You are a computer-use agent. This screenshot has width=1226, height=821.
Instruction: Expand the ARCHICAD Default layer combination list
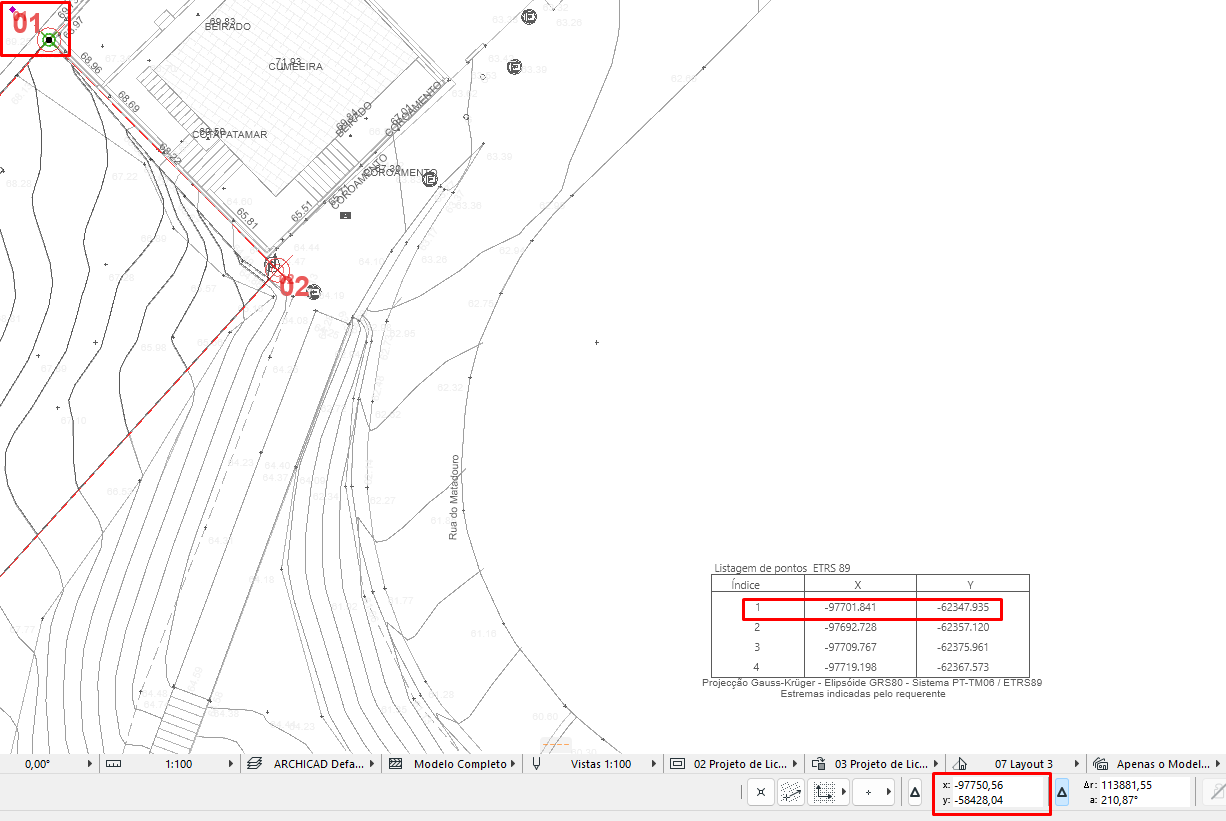point(373,763)
